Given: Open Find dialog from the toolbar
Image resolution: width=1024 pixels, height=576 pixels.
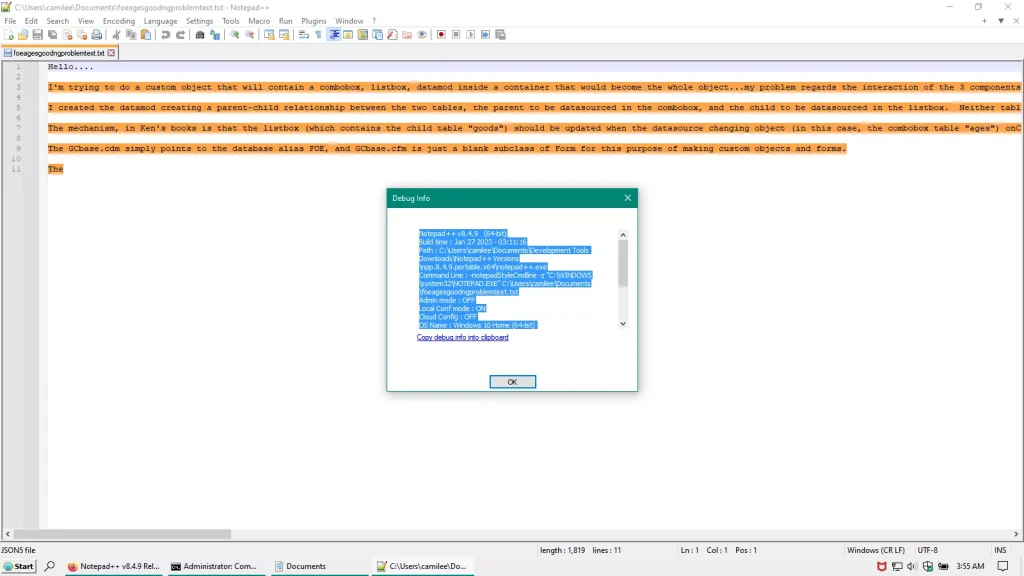Looking at the screenshot, I should coord(200,34).
